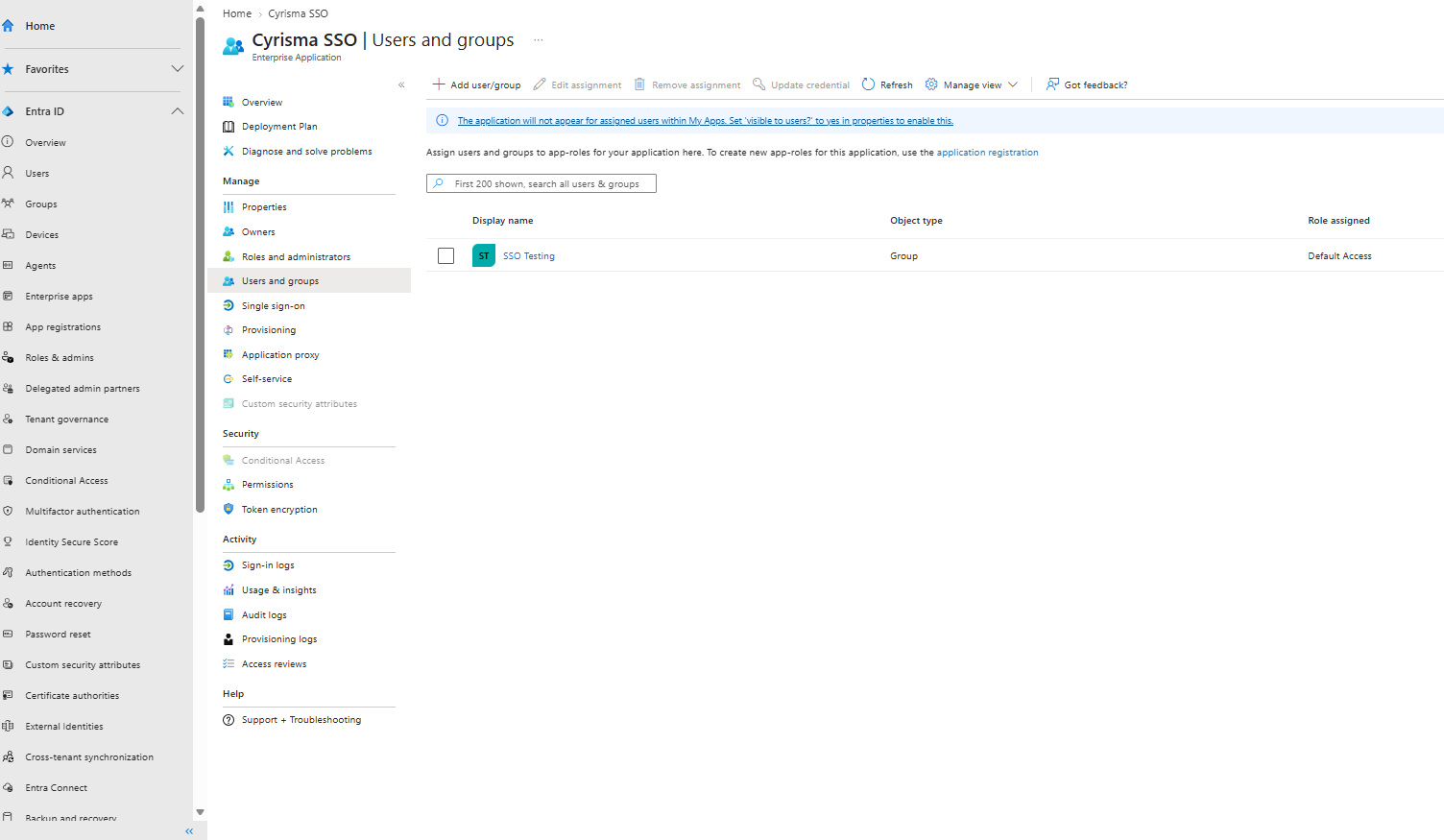This screenshot has width=1444, height=840.
Task: Open Roles and administrators
Action: (x=296, y=257)
